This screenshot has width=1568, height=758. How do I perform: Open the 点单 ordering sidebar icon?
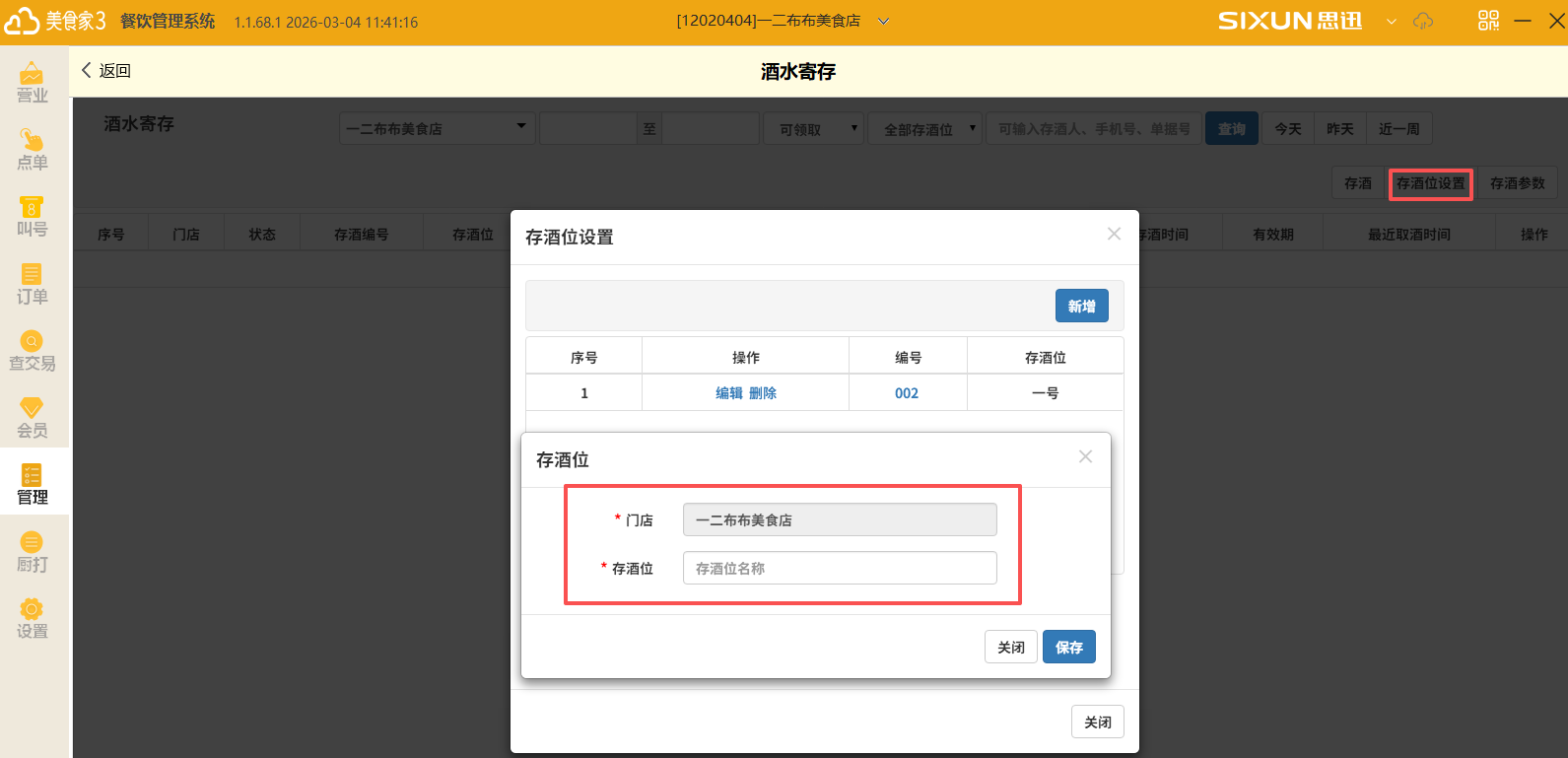[x=33, y=150]
